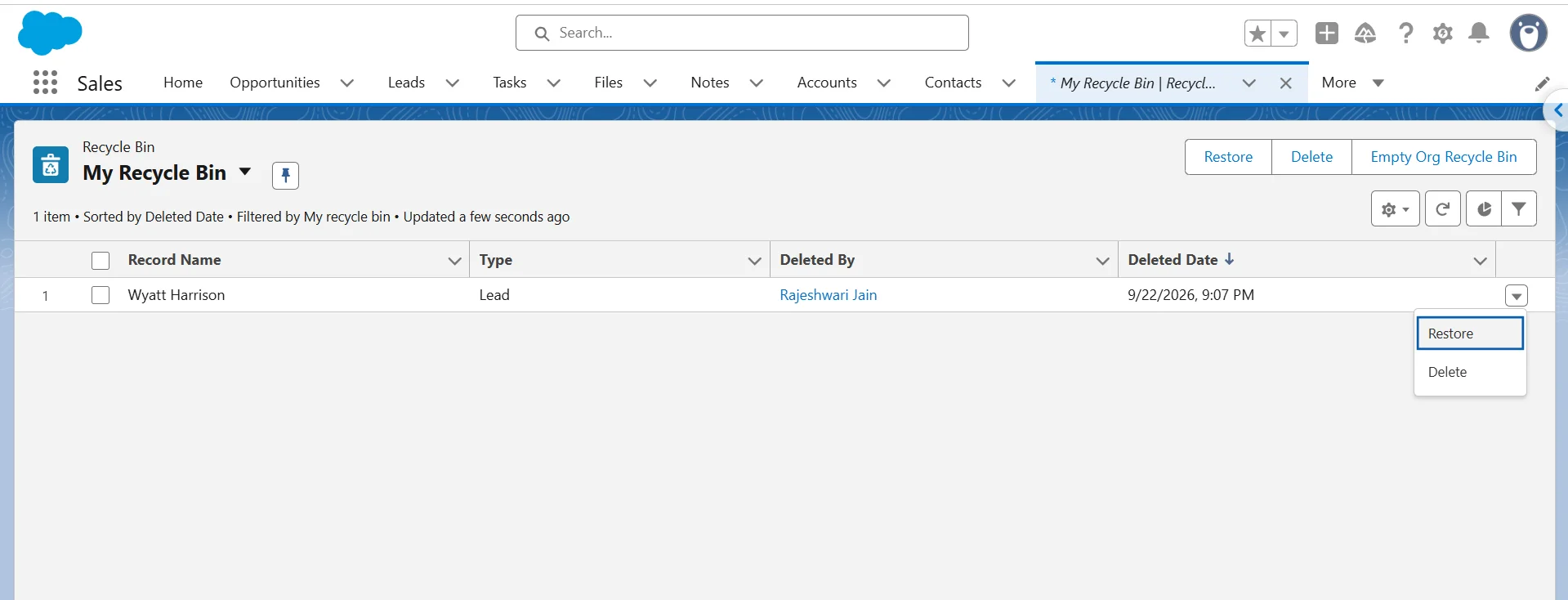Click Empty Org Recycle Bin button
This screenshot has height=600, width=1568.
point(1444,157)
